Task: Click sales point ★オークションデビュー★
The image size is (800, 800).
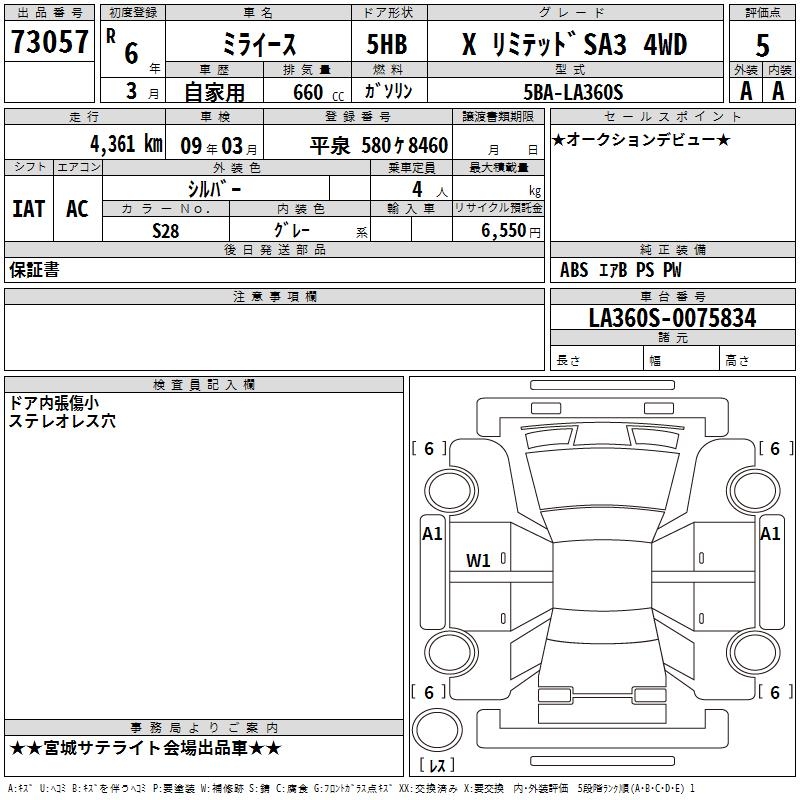Action: tap(641, 139)
